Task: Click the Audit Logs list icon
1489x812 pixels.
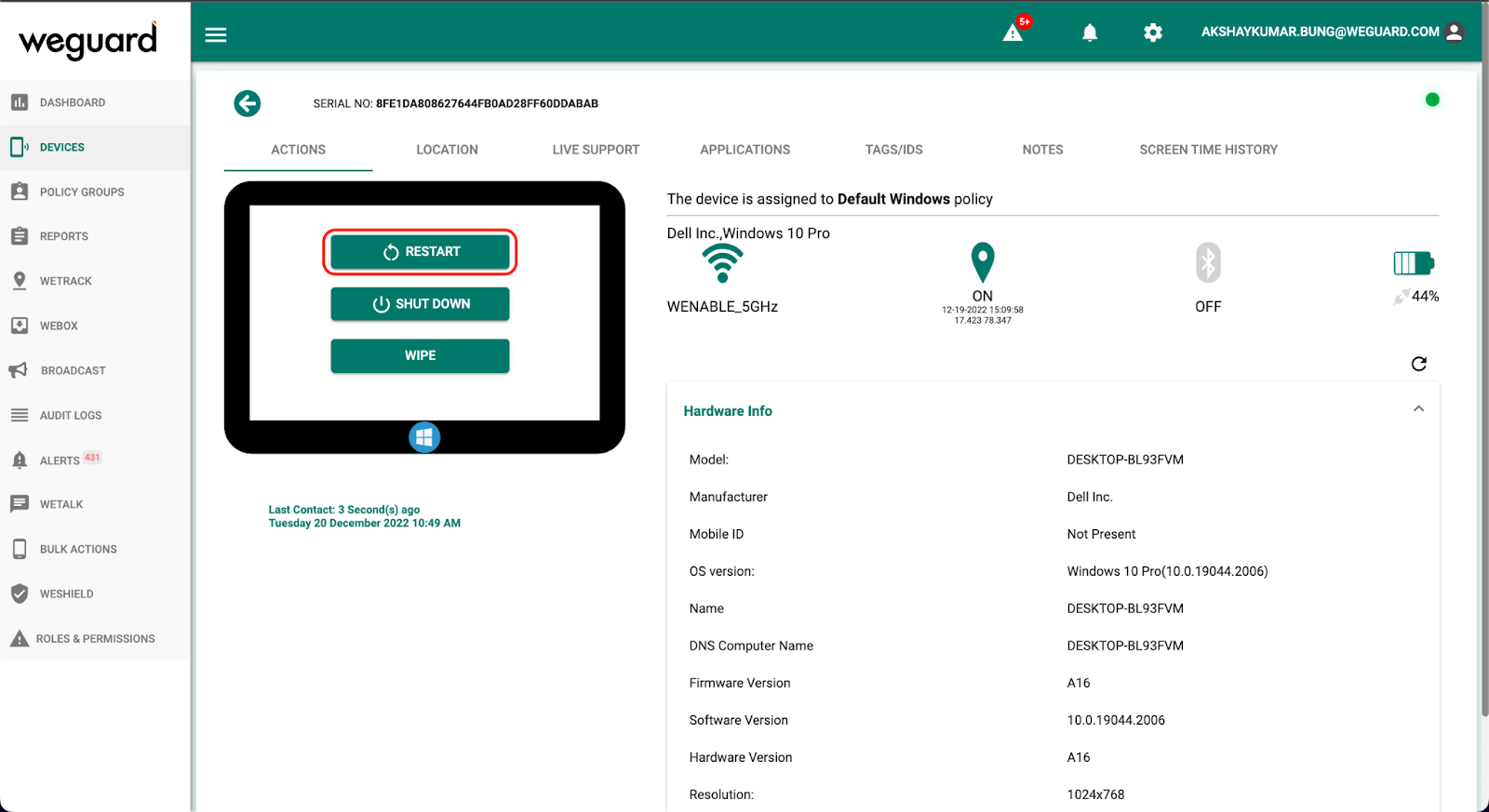Action: [x=20, y=415]
